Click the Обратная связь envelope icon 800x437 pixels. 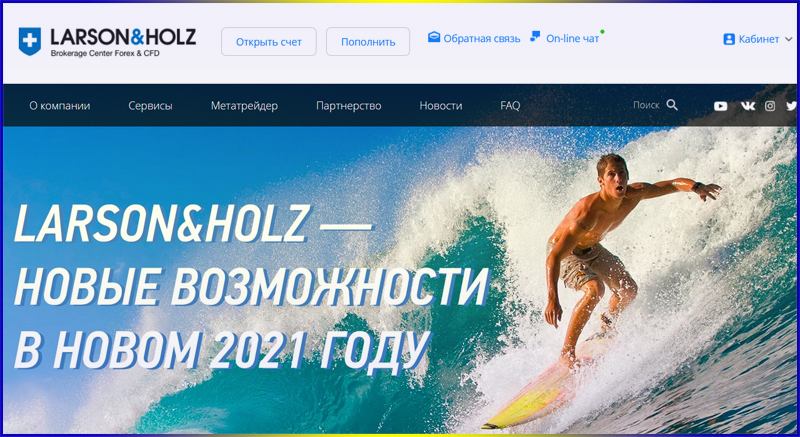434,37
